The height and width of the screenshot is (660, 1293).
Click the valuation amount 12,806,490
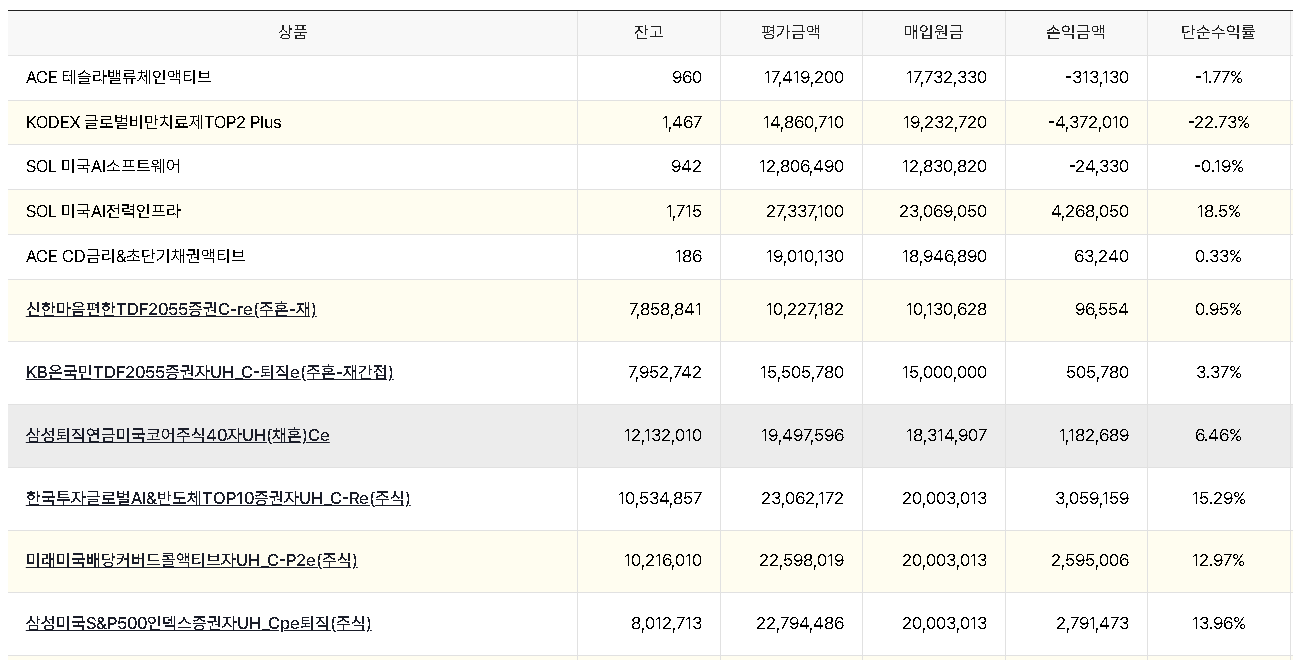click(x=802, y=166)
